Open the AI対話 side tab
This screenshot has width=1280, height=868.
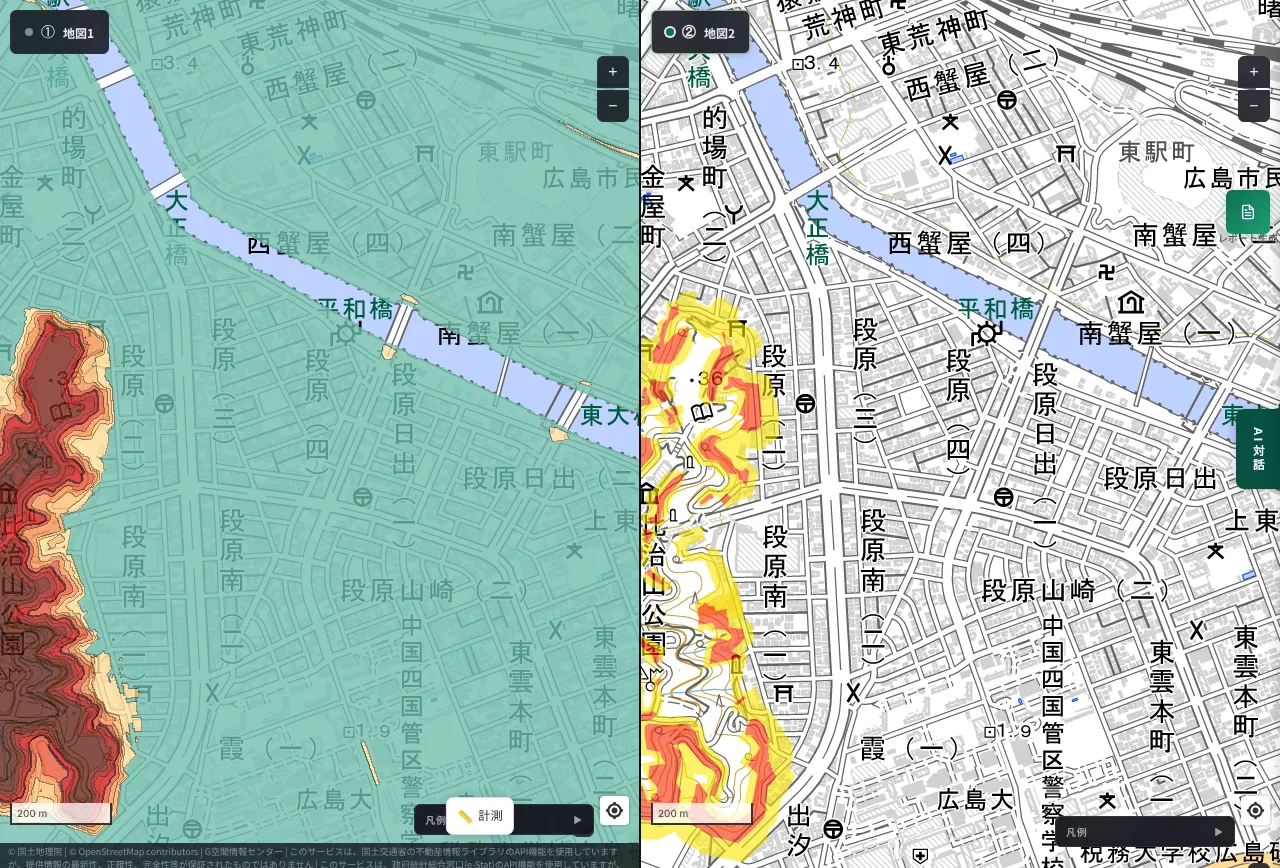point(1258,449)
